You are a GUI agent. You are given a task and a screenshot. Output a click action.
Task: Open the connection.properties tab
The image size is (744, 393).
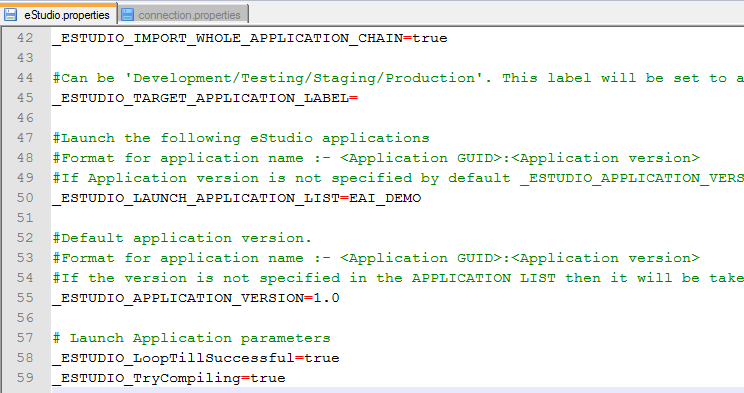pos(183,15)
